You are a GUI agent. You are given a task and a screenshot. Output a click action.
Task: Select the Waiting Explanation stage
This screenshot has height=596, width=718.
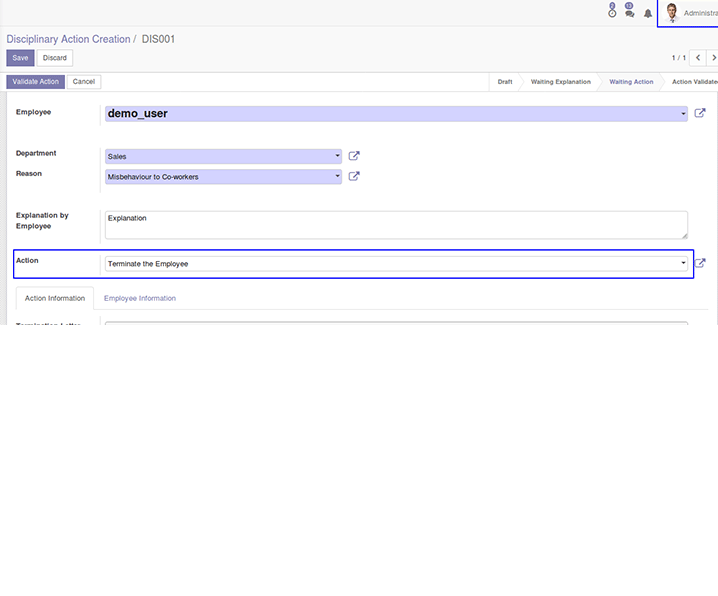560,82
